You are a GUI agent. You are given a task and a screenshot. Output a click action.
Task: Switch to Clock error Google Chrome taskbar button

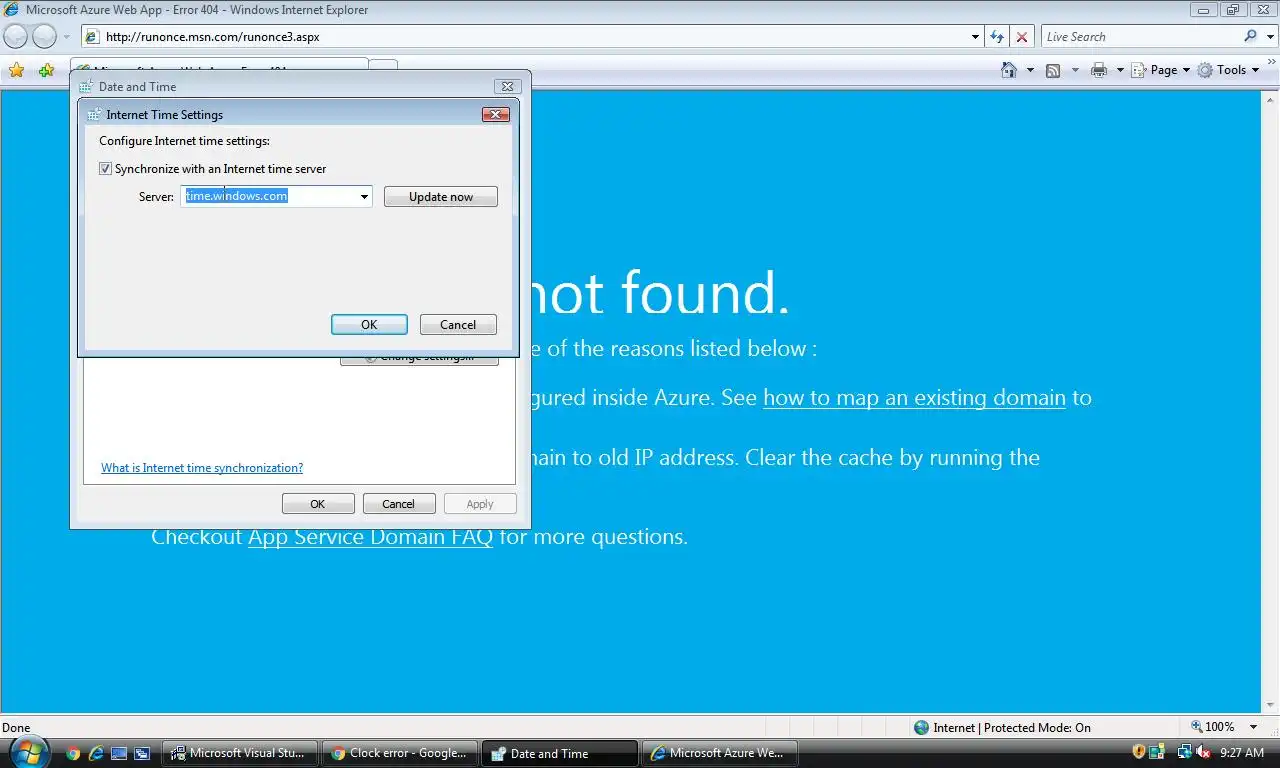point(400,753)
